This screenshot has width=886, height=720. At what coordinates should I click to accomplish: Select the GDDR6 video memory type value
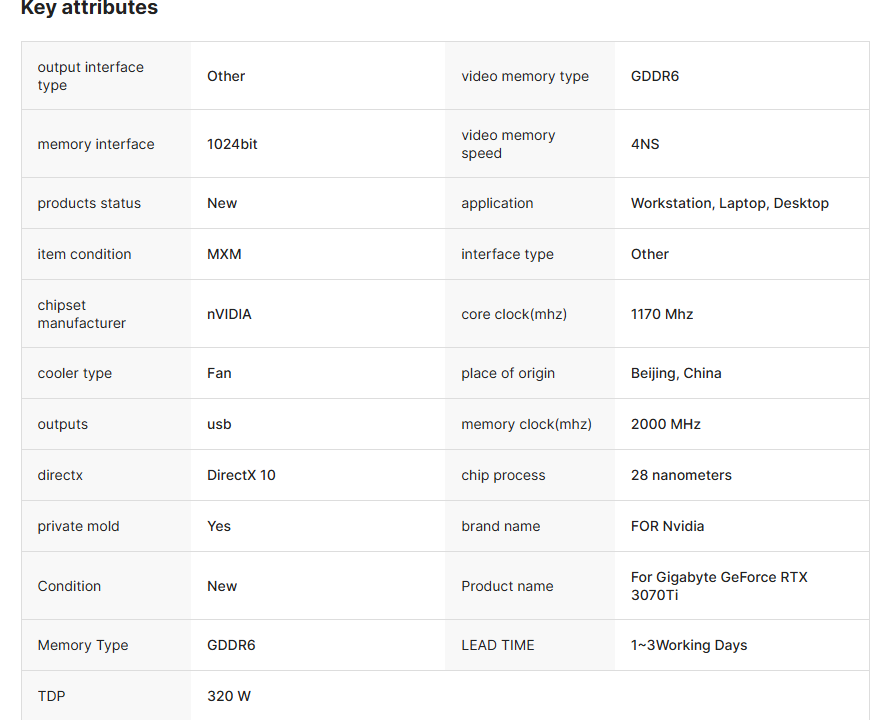tap(654, 76)
